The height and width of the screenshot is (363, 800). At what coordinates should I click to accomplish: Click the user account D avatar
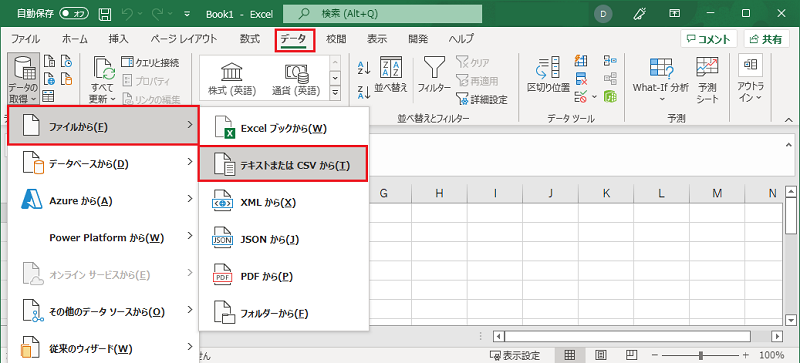point(603,14)
